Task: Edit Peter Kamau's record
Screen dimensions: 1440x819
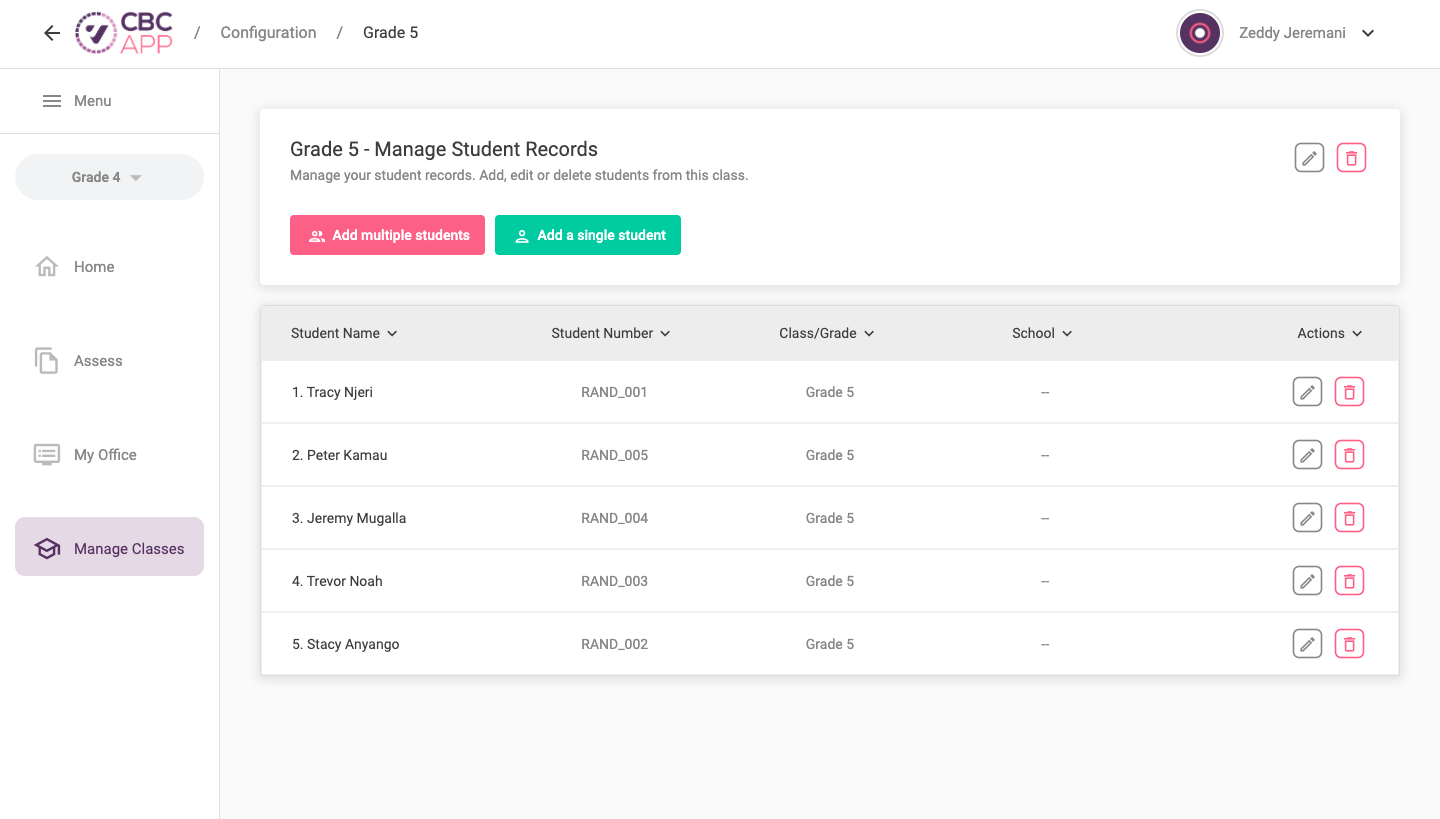Action: coord(1308,455)
